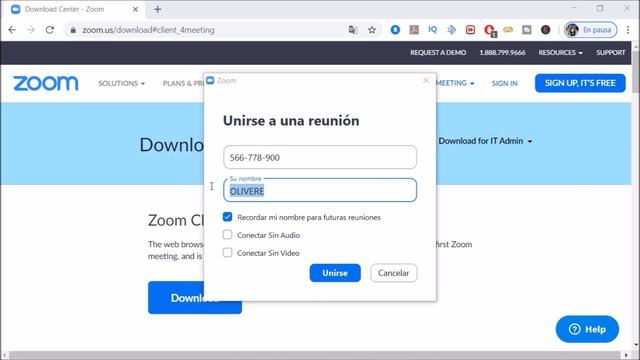Screen dimensions: 640x360
Task: Reload the Zoom download page
Action: 50,30
